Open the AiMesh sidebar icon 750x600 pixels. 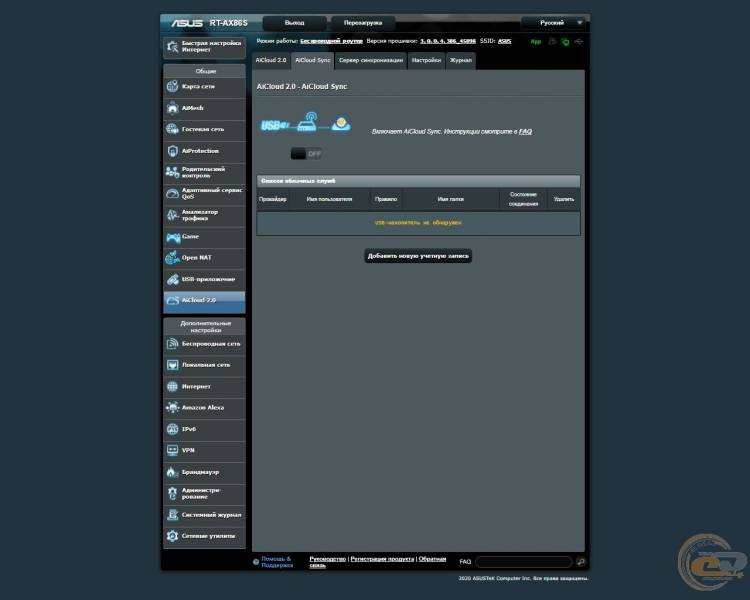tap(172, 108)
